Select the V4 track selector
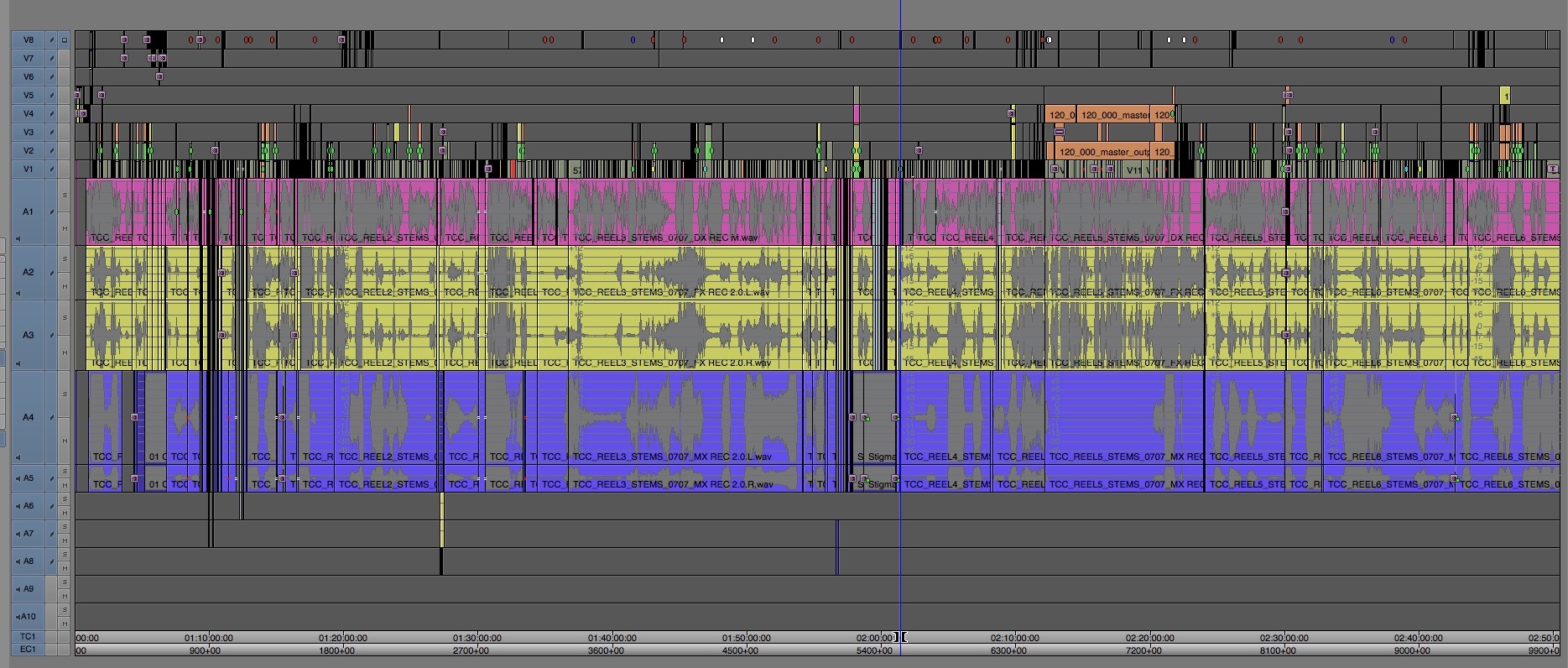 (29, 114)
